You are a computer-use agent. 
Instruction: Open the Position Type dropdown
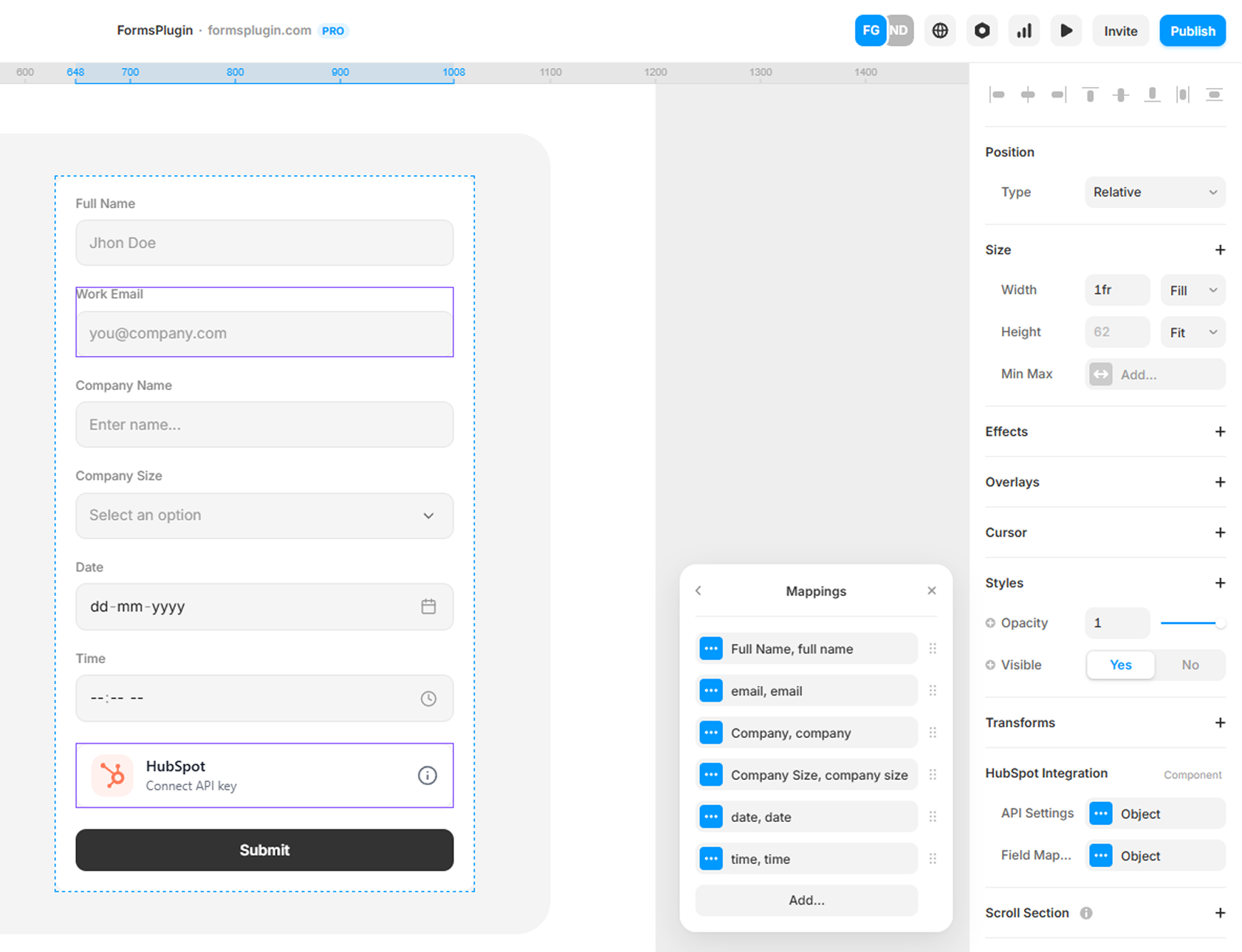[x=1154, y=192]
